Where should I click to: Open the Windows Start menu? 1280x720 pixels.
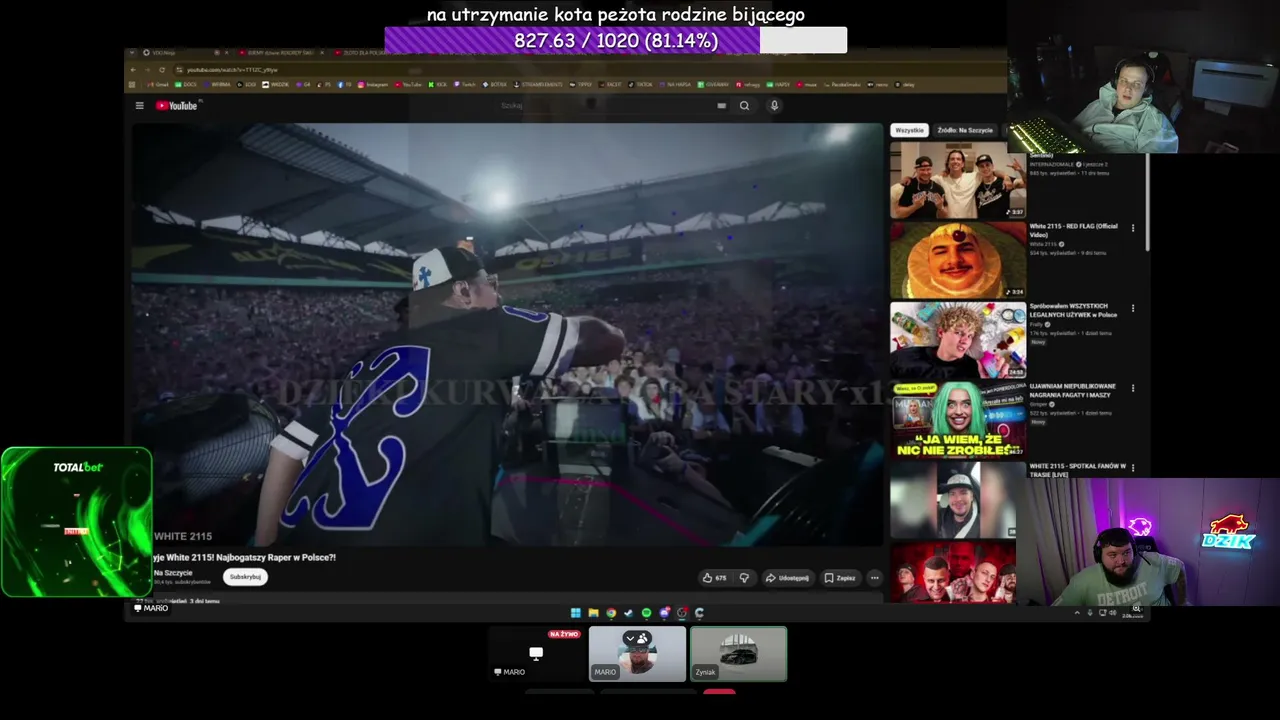click(x=575, y=613)
